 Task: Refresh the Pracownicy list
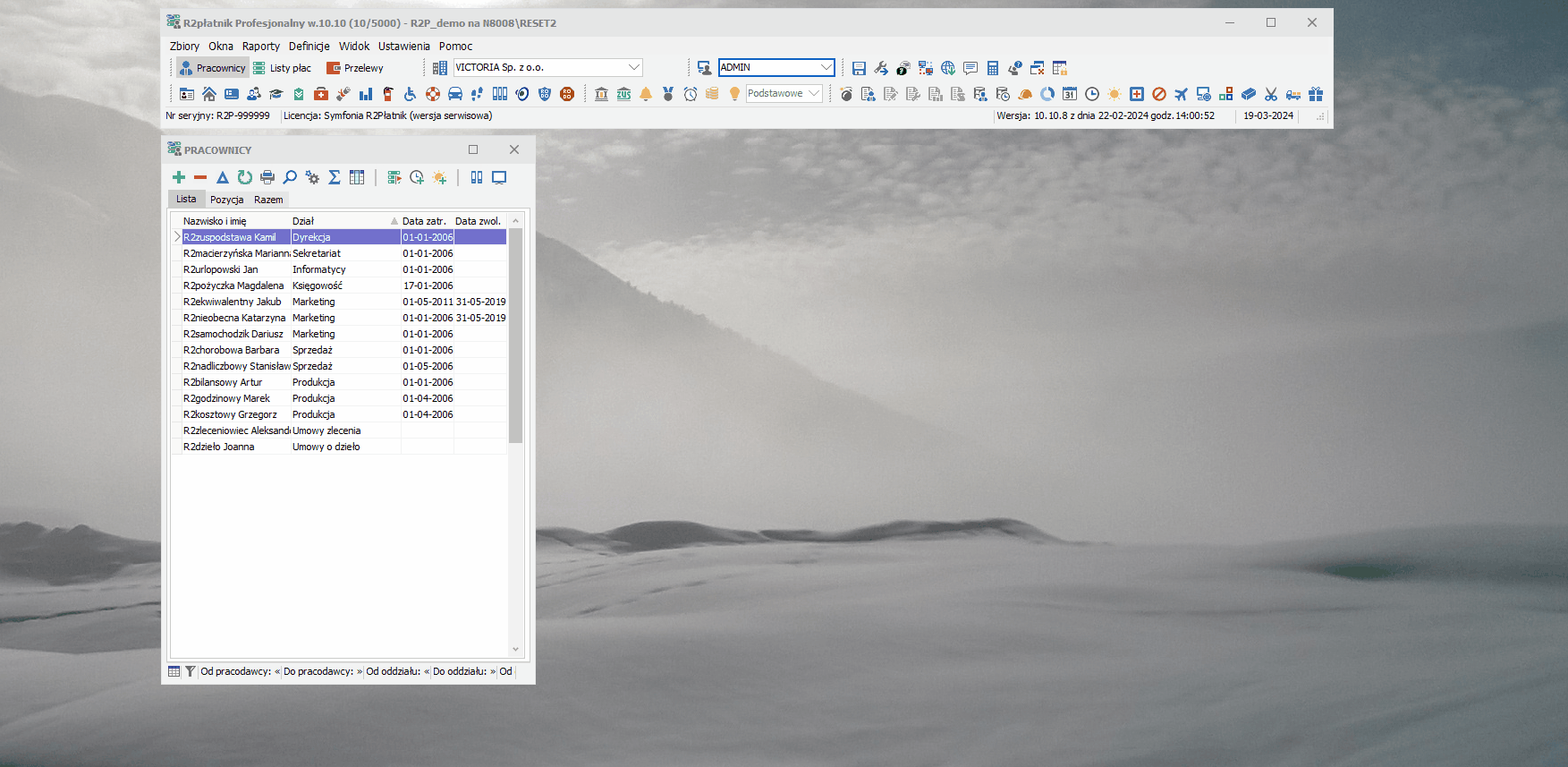(245, 177)
